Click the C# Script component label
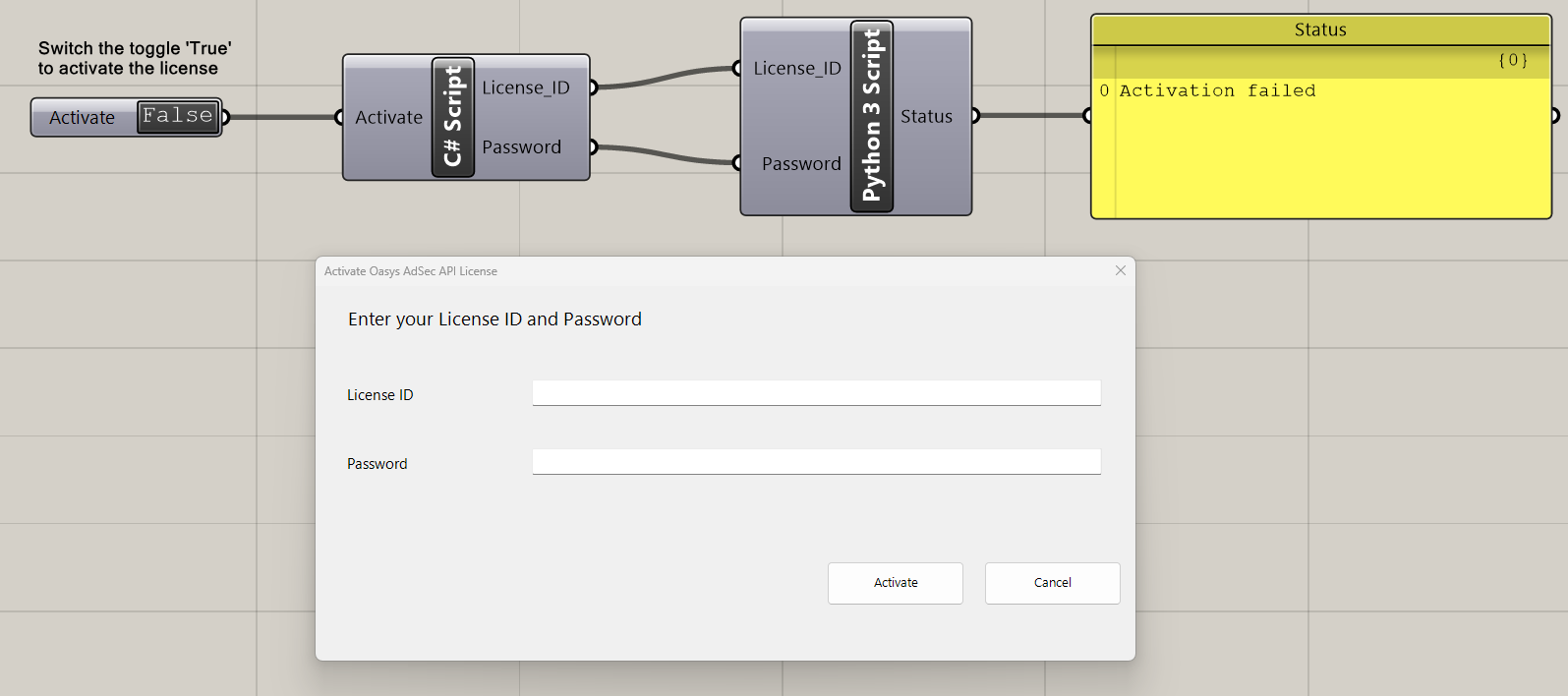The height and width of the screenshot is (696, 1568). click(x=453, y=117)
